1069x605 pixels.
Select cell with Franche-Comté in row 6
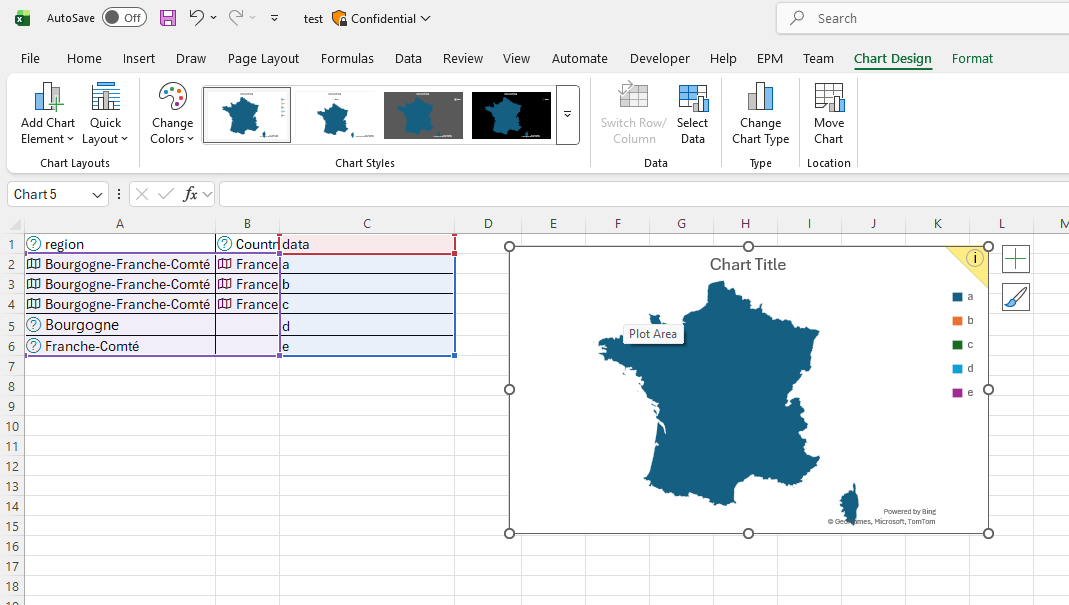pos(119,346)
